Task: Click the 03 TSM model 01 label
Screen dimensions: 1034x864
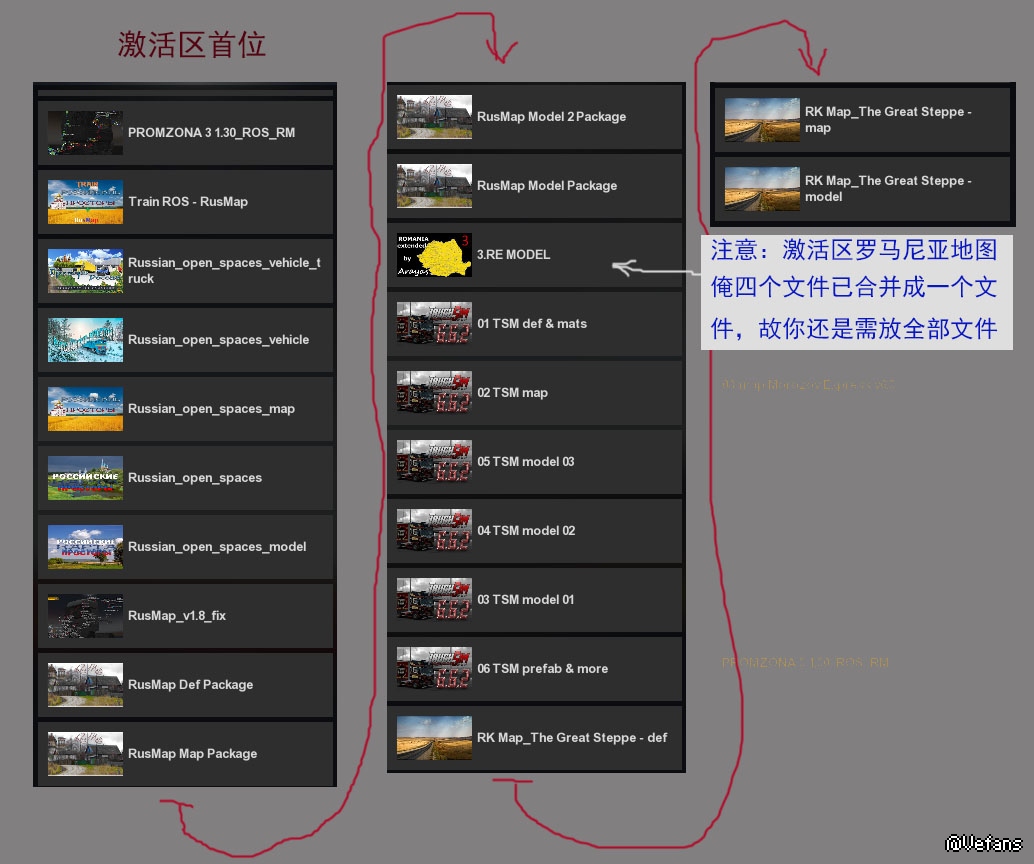Action: coord(525,600)
